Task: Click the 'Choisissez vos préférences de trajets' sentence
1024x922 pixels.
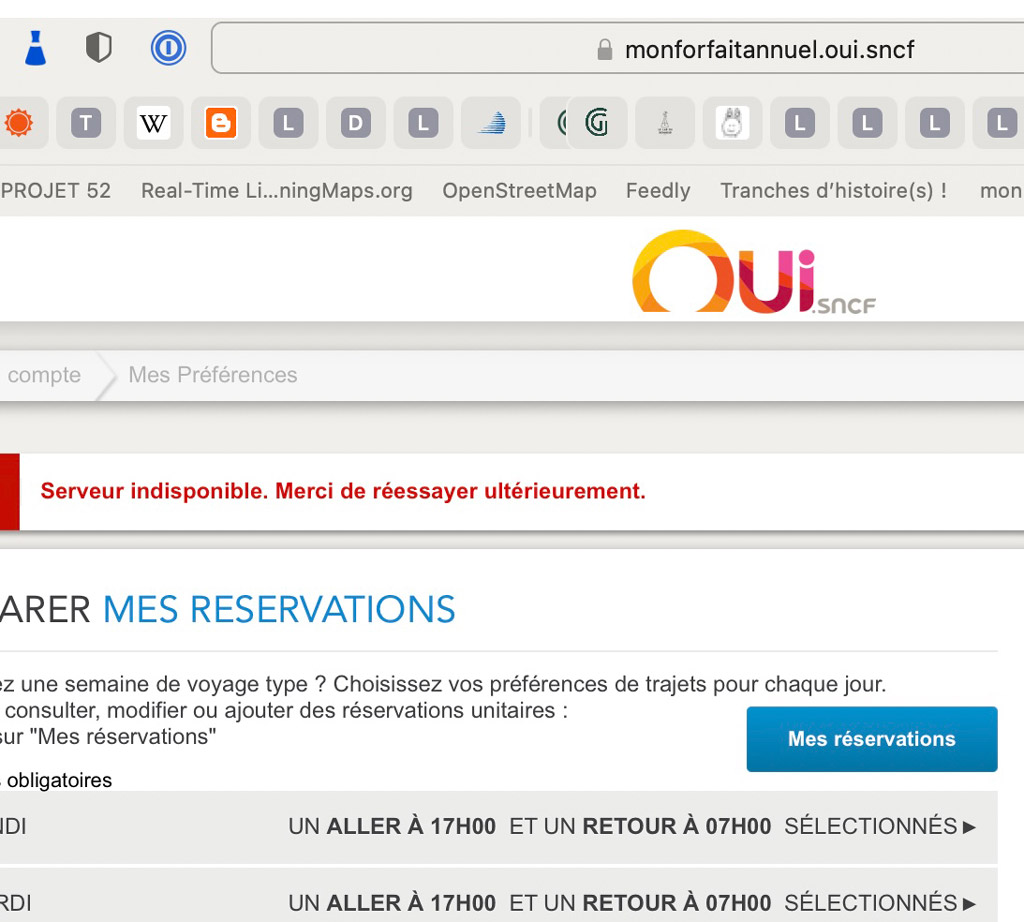Action: click(609, 684)
